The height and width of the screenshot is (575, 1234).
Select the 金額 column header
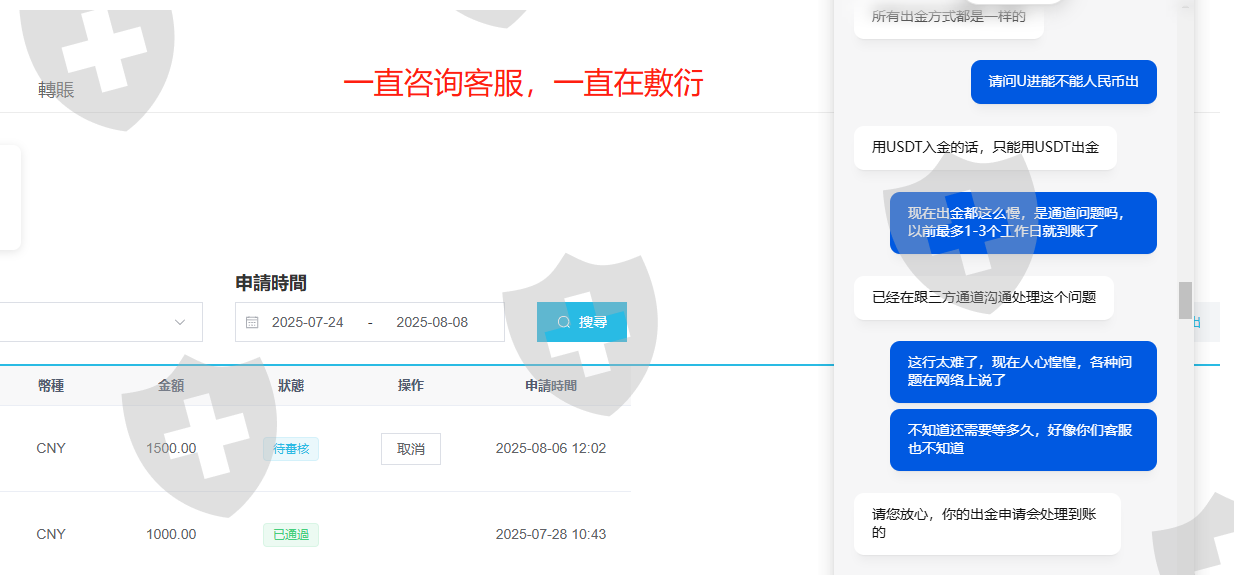point(171,386)
